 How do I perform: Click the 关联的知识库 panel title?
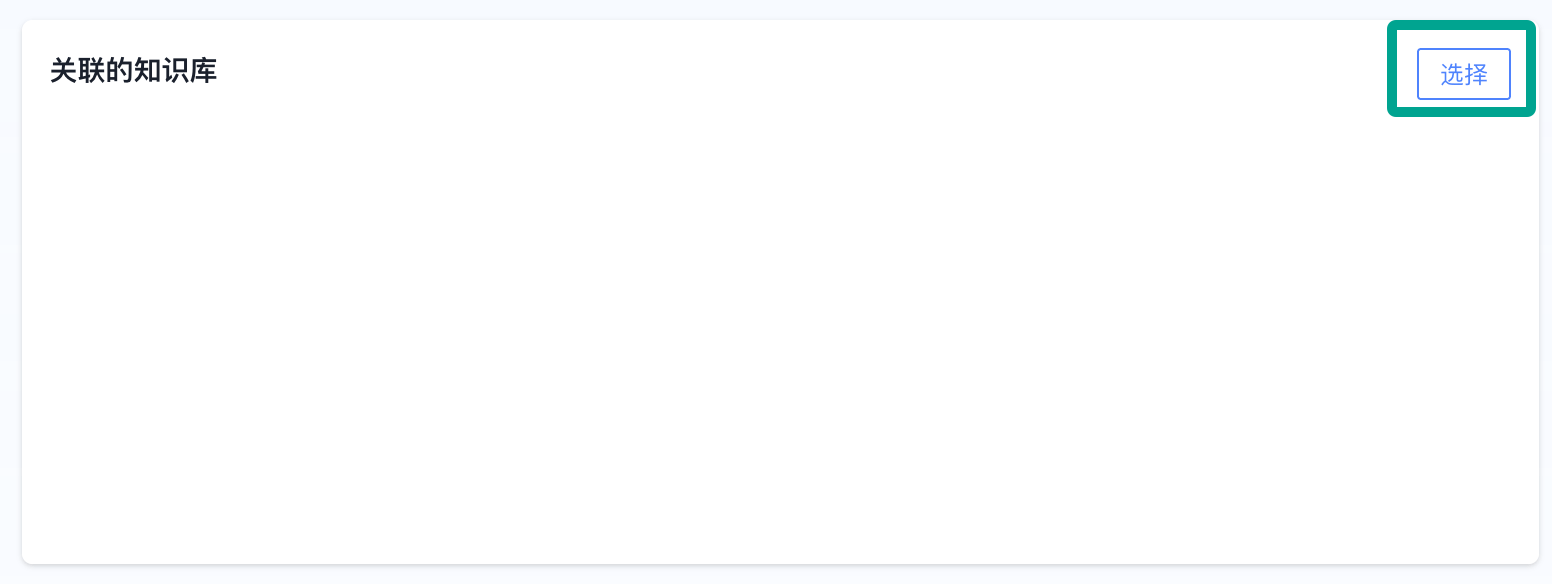click(x=134, y=71)
